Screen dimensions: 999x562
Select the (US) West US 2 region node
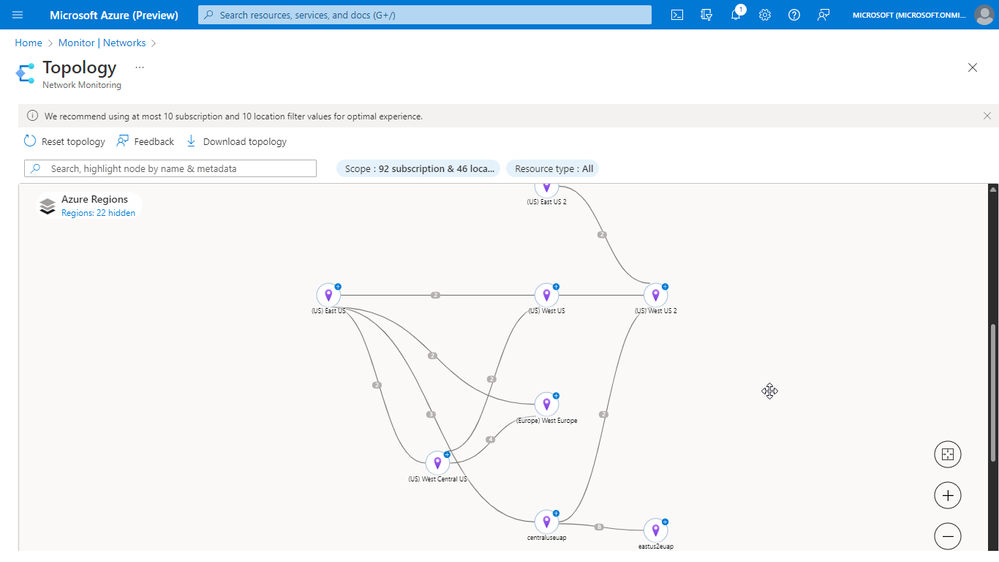(656, 295)
